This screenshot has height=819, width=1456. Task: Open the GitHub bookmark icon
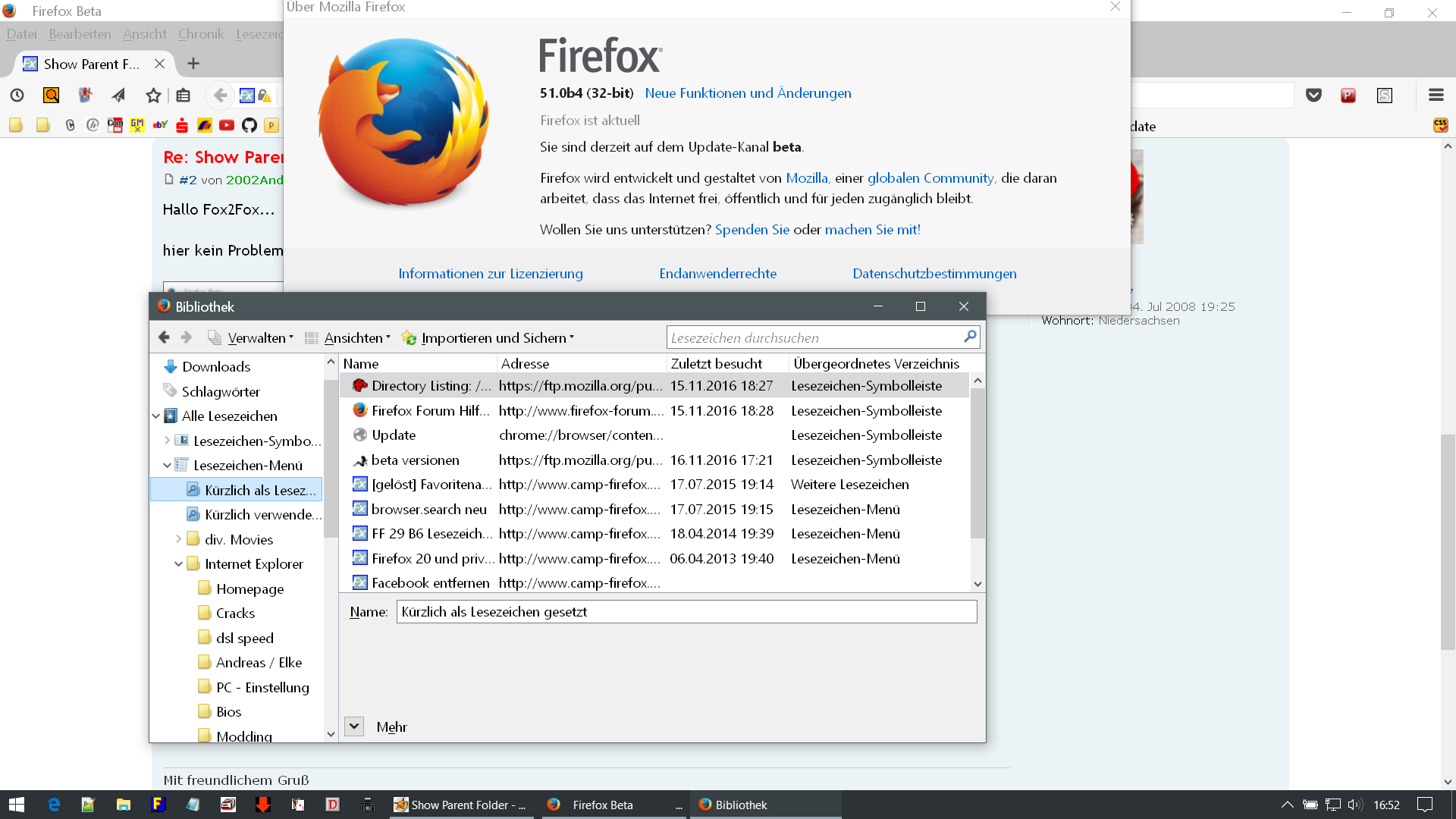pyautogui.click(x=249, y=125)
